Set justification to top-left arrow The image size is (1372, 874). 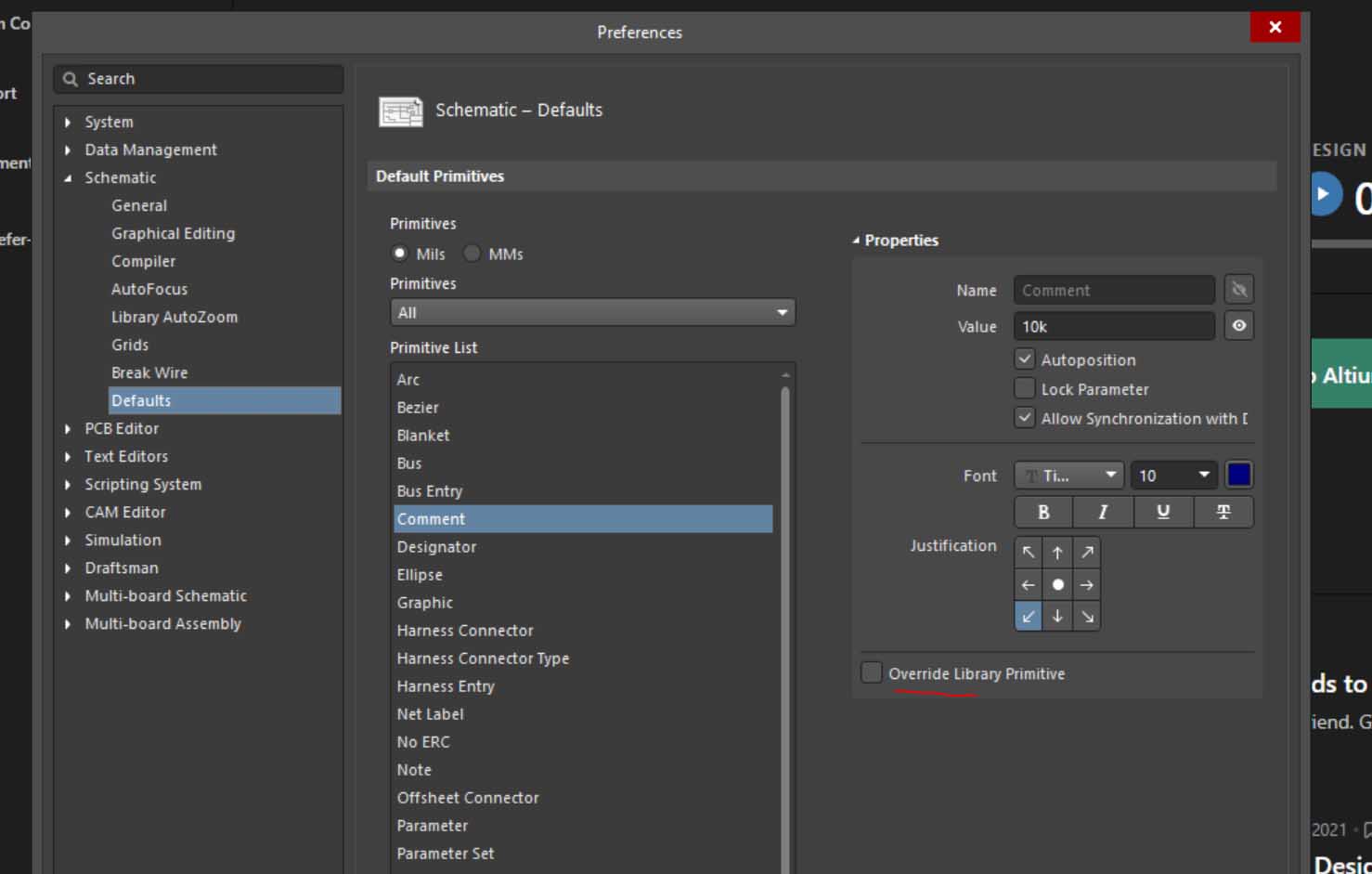1029,553
